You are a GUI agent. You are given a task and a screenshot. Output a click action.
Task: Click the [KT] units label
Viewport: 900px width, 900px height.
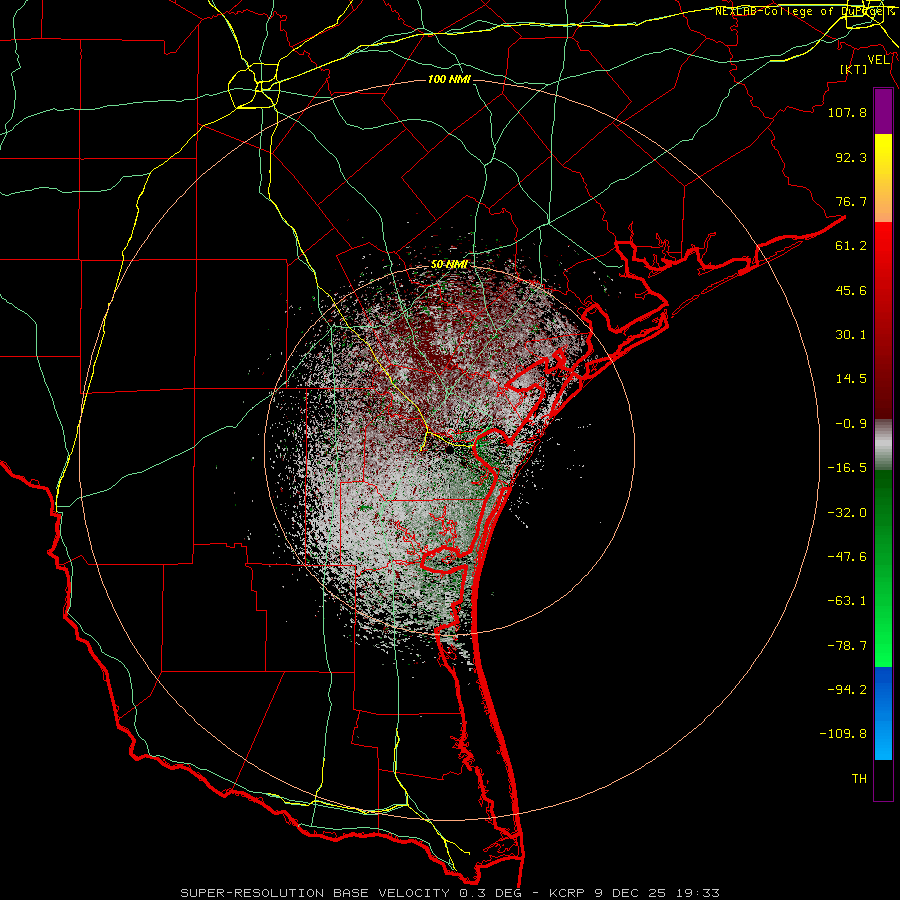853,69
